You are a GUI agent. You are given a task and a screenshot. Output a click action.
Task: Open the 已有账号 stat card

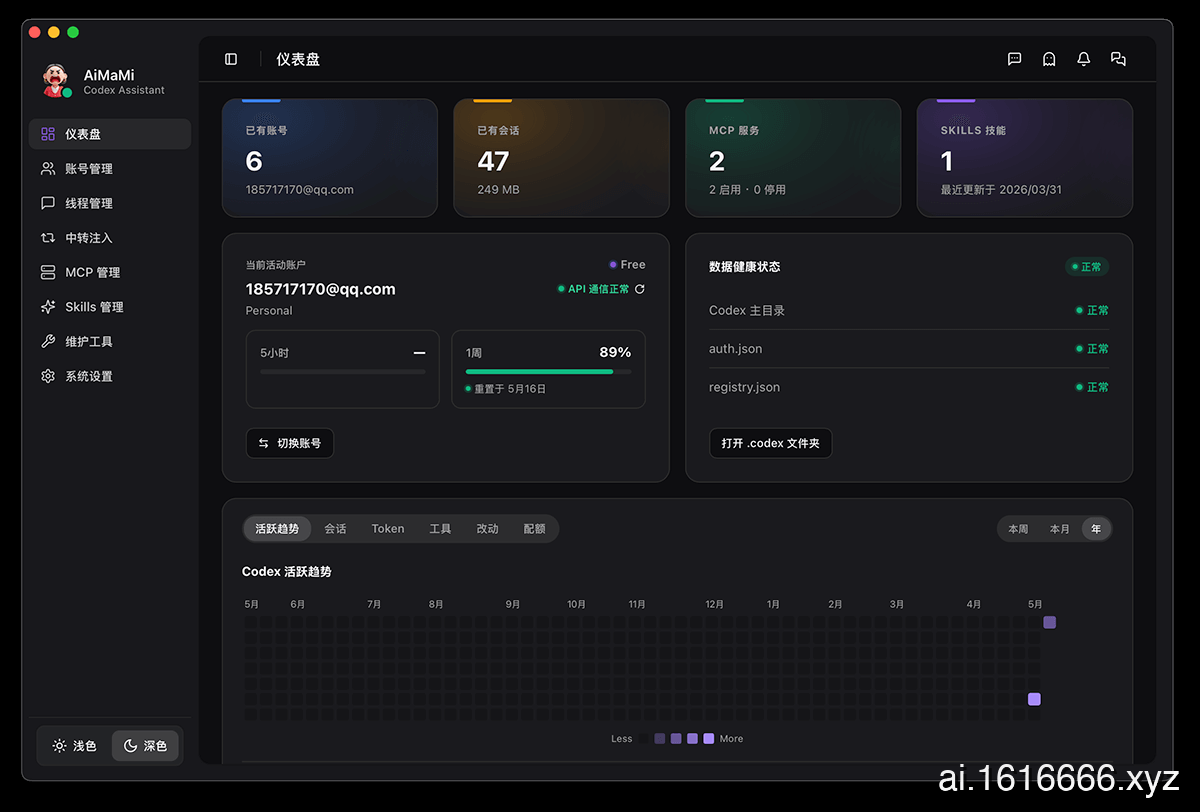(330, 158)
